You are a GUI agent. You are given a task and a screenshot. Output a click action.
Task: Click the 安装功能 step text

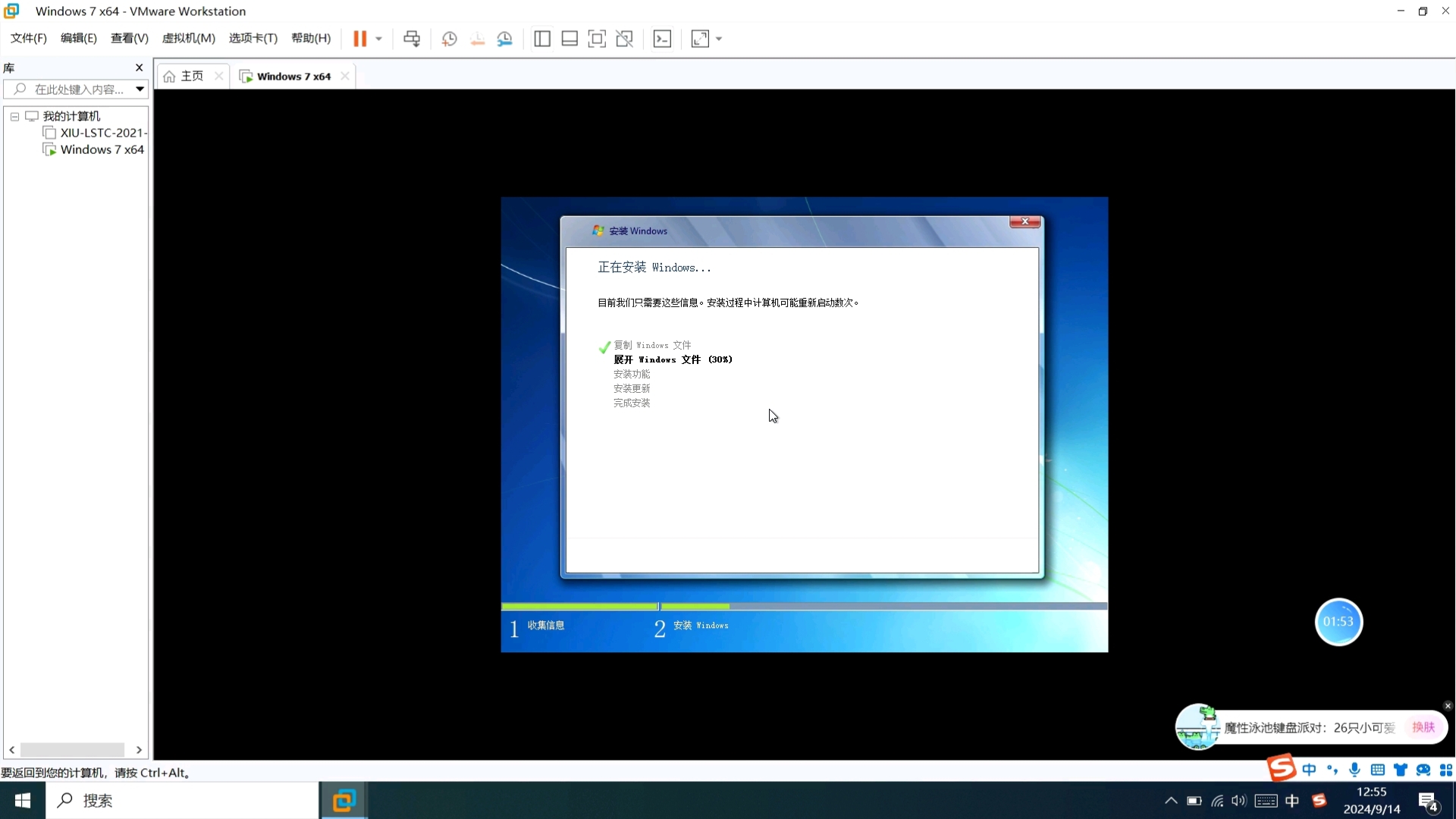point(632,374)
